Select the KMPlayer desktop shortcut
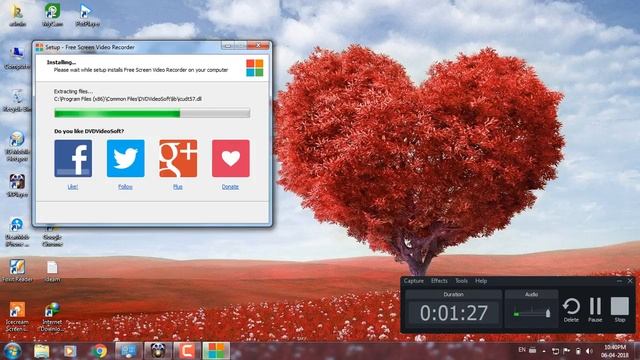 tap(17, 186)
